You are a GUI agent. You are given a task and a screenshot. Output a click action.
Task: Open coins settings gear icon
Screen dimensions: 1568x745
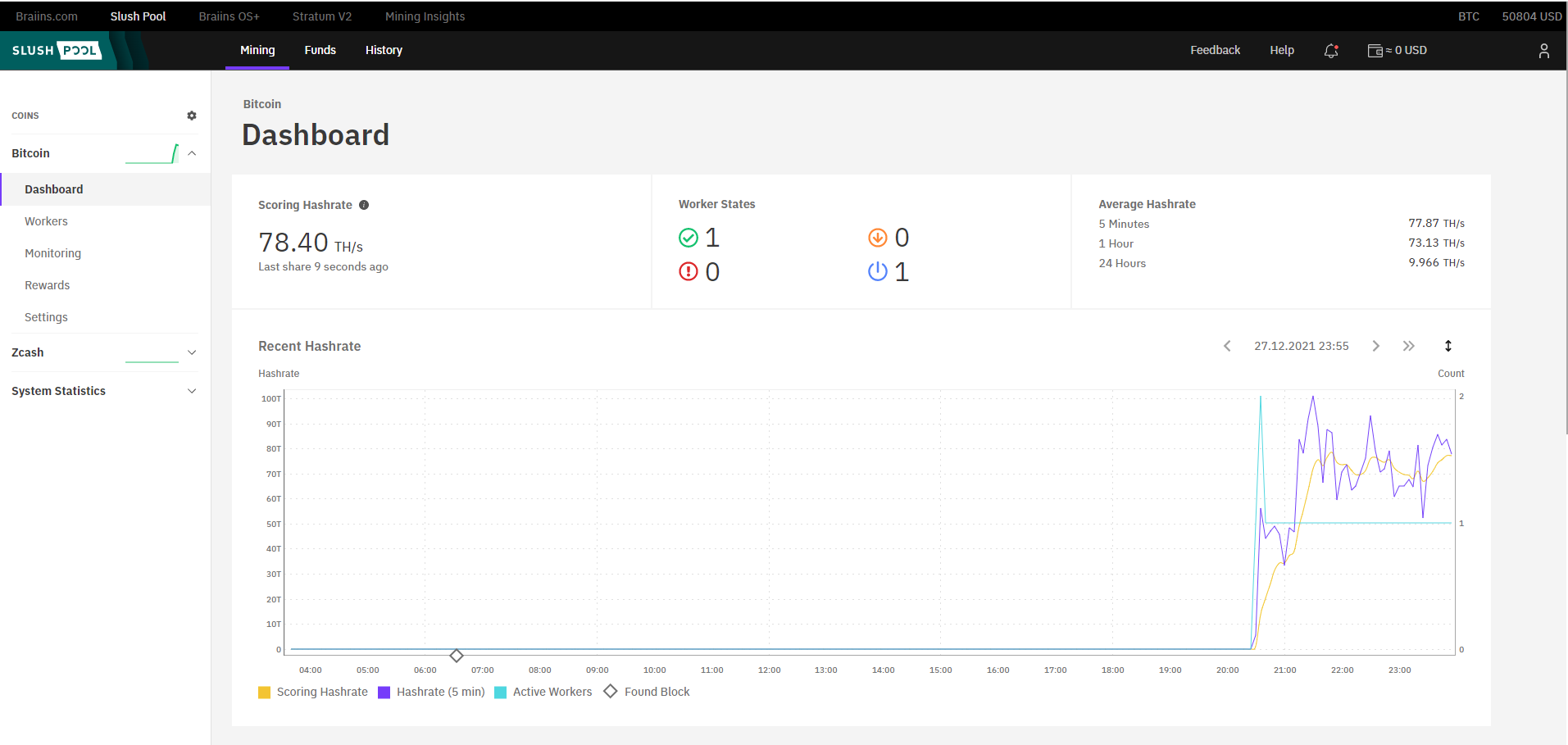pyautogui.click(x=192, y=116)
